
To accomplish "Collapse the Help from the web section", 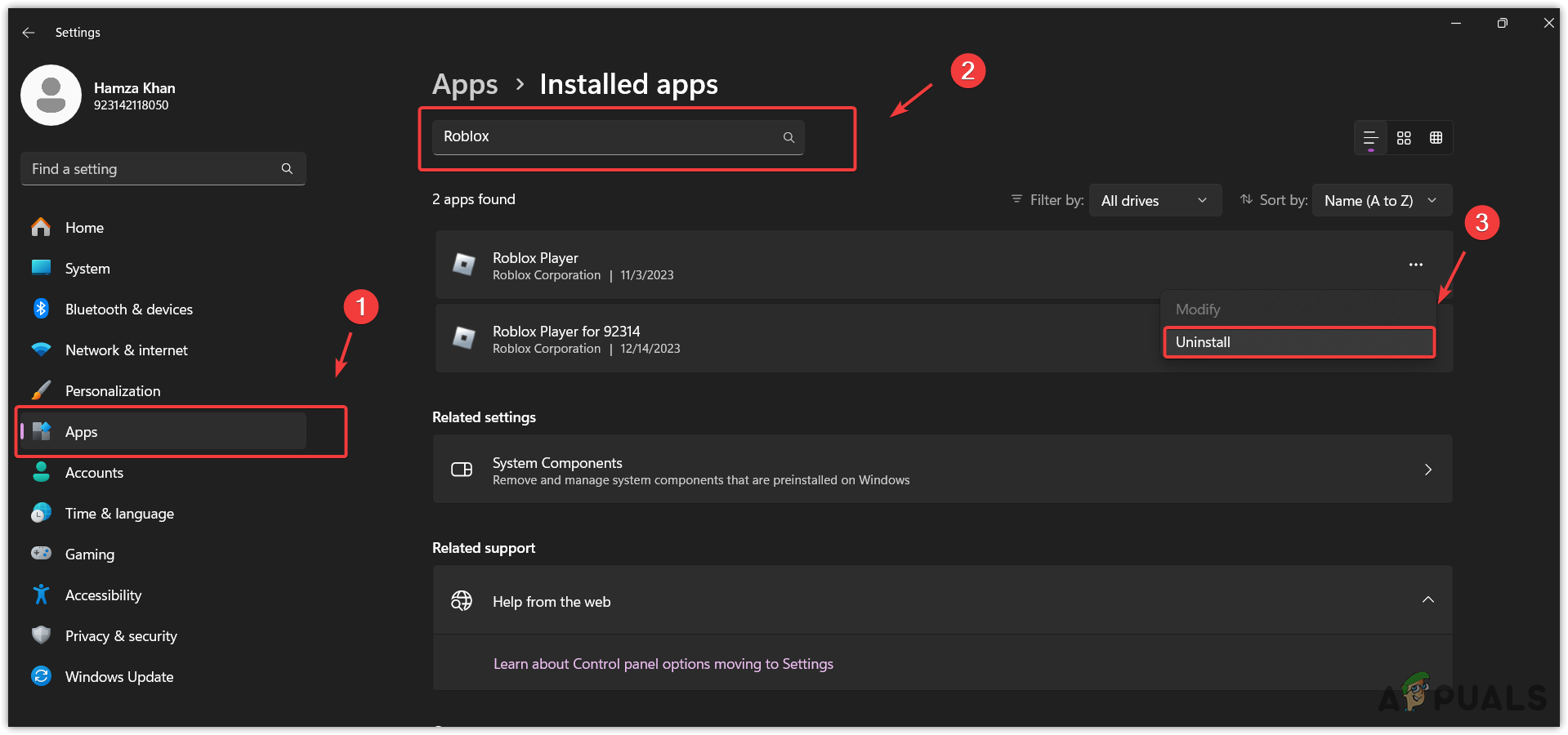I will coord(1427,600).
